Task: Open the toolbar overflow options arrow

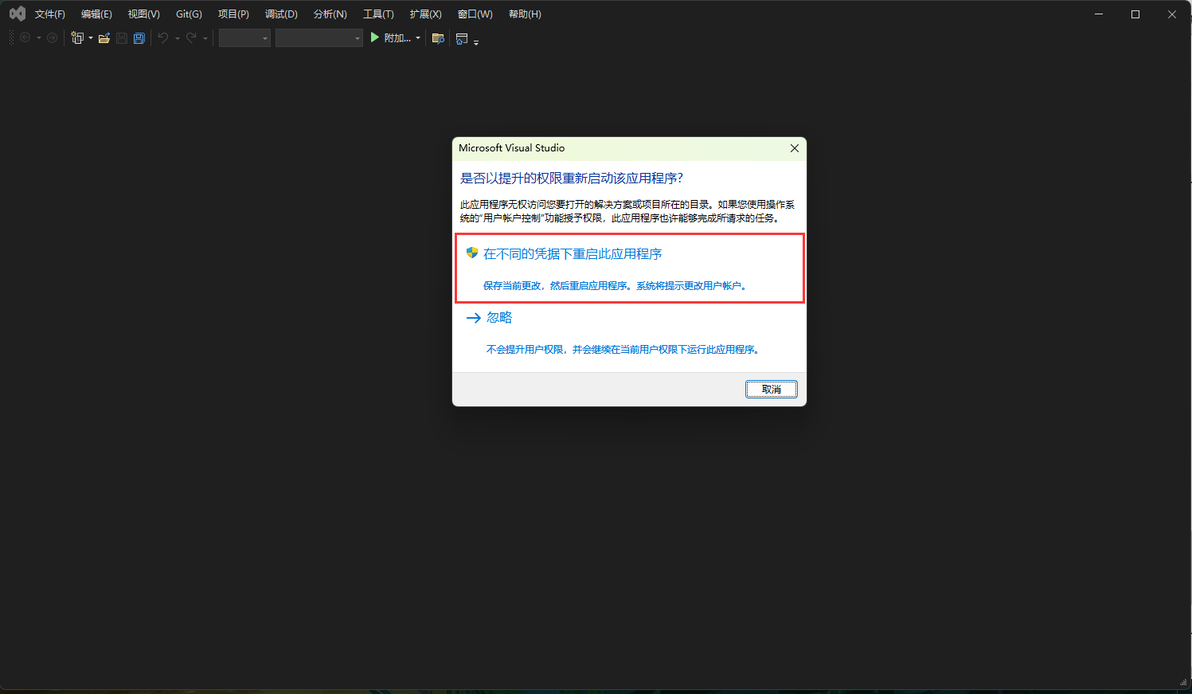Action: (477, 43)
